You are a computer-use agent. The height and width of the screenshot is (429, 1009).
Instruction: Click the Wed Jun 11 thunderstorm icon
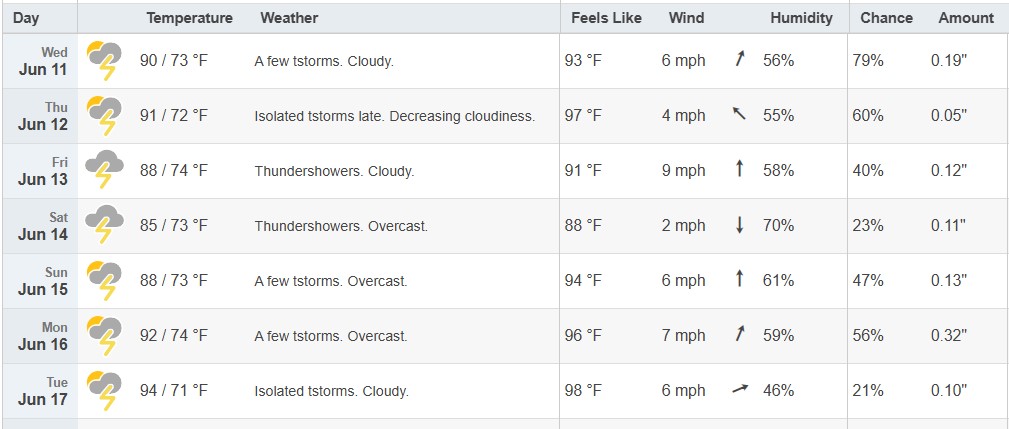point(104,61)
